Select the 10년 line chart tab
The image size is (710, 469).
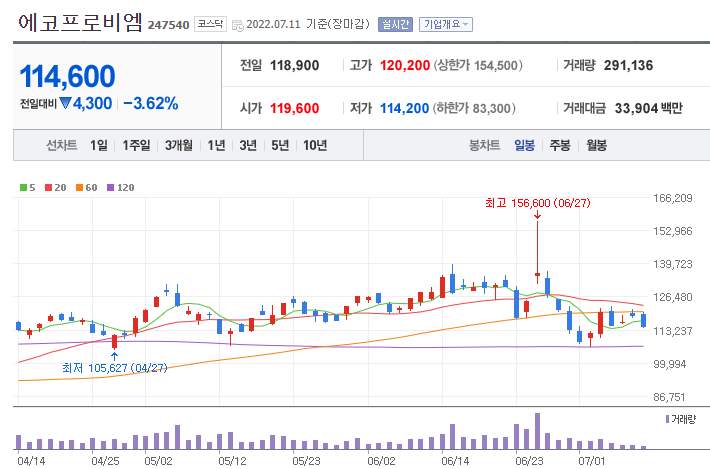[x=315, y=145]
